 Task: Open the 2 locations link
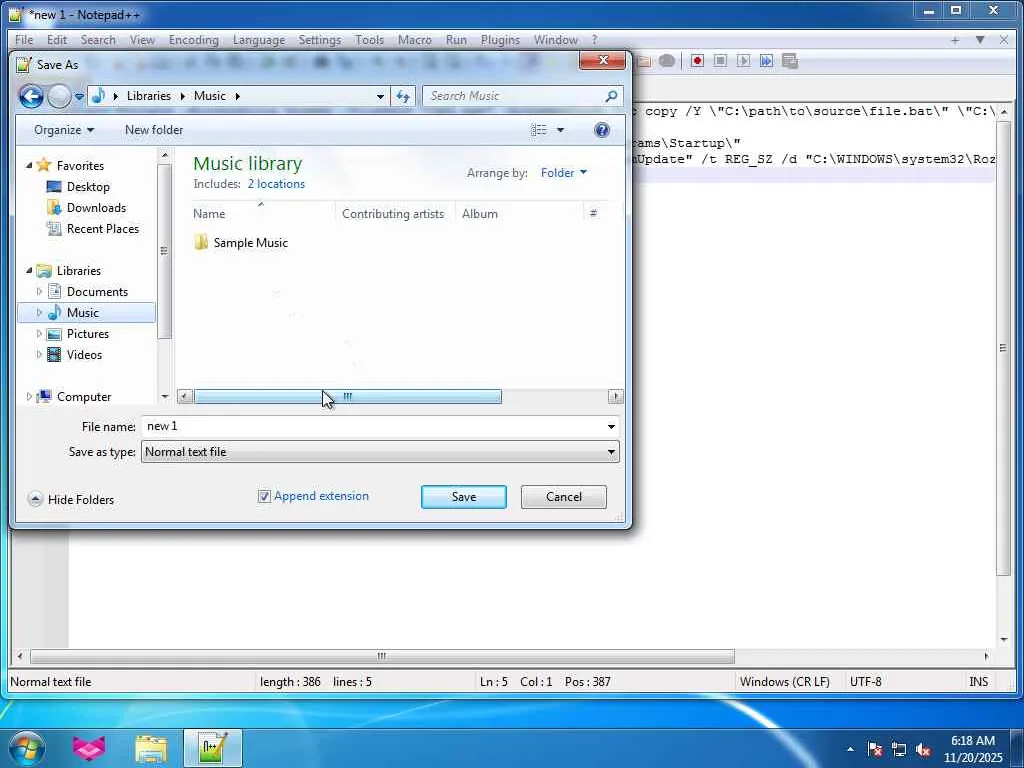pos(276,184)
